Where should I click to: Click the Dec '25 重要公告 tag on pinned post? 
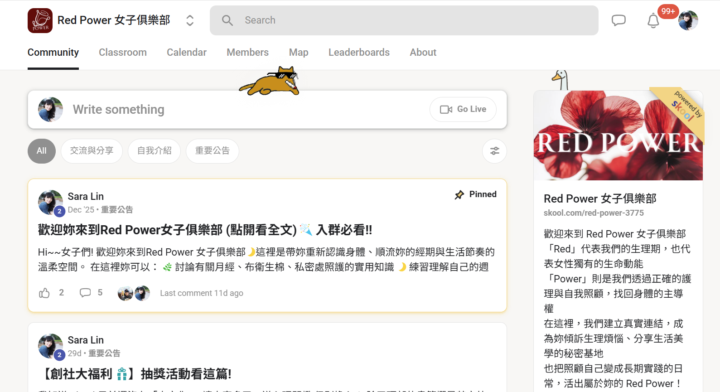click(x=117, y=210)
